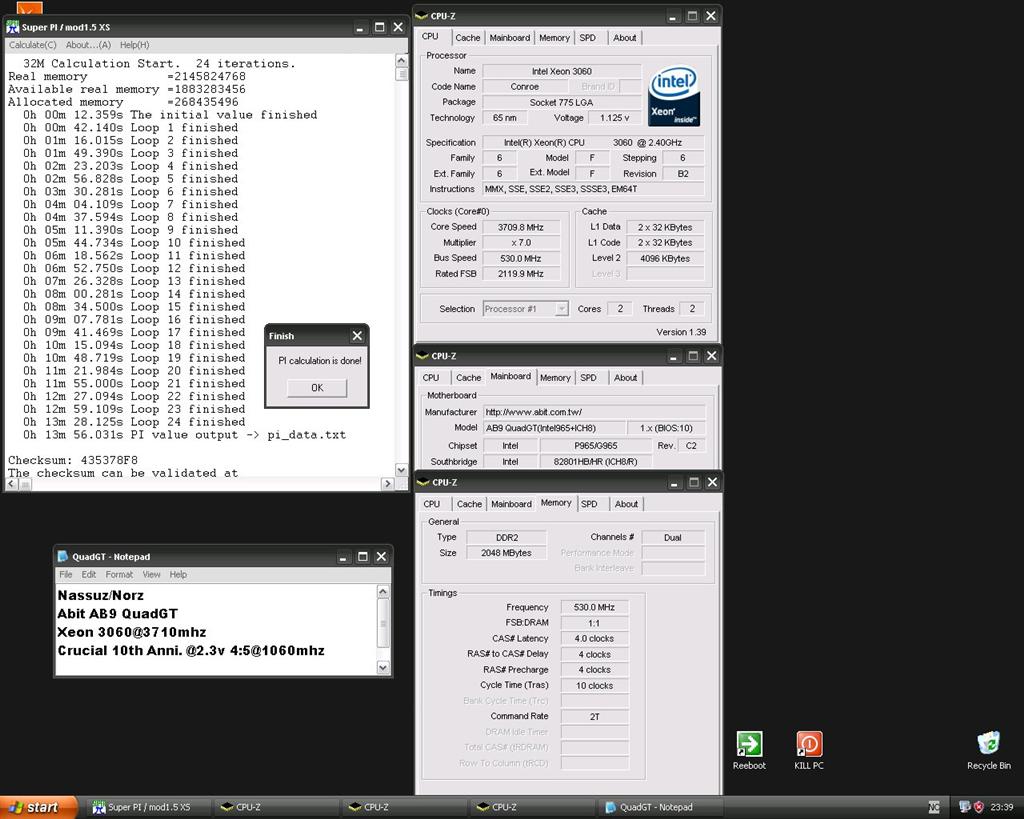The image size is (1024, 819).
Task: Click Super PI vertical scrollbar up arrow
Action: [x=402, y=60]
